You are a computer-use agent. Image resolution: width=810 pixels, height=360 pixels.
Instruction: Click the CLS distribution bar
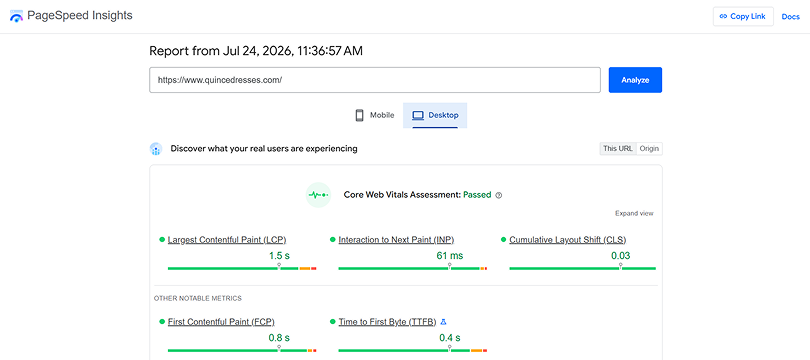[582, 269]
